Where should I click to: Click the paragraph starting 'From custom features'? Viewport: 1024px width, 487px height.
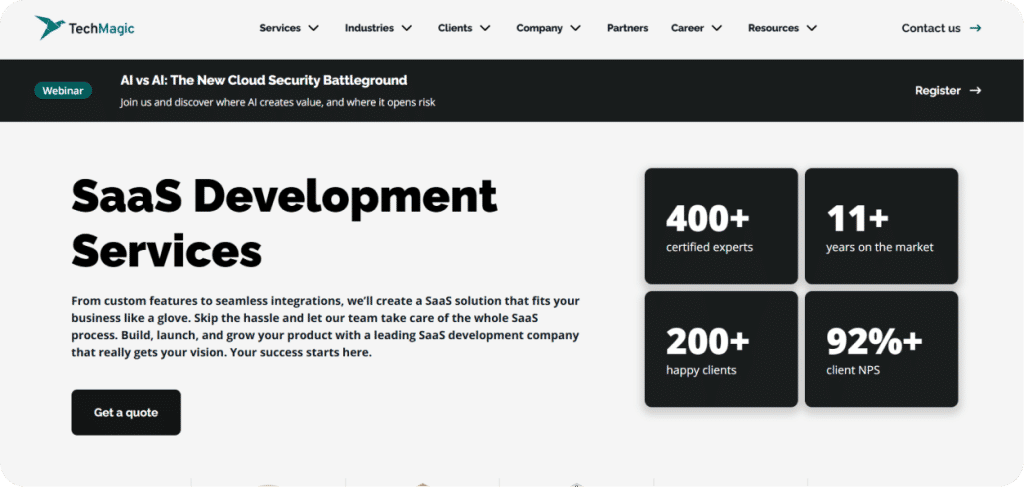pyautogui.click(x=325, y=327)
